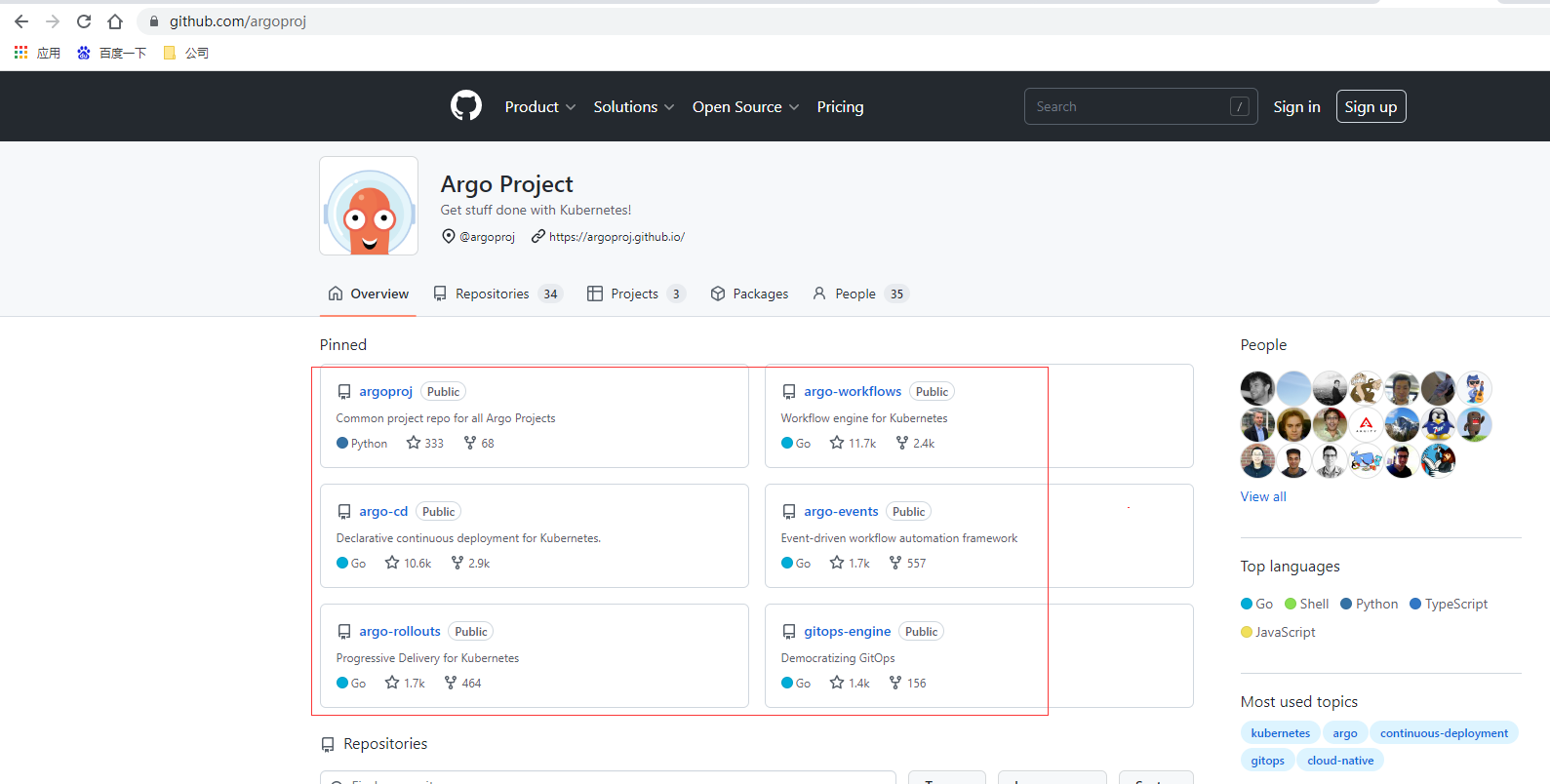The image size is (1550, 784).
Task: Click the 156 forks on gitops-engine
Action: (x=908, y=684)
